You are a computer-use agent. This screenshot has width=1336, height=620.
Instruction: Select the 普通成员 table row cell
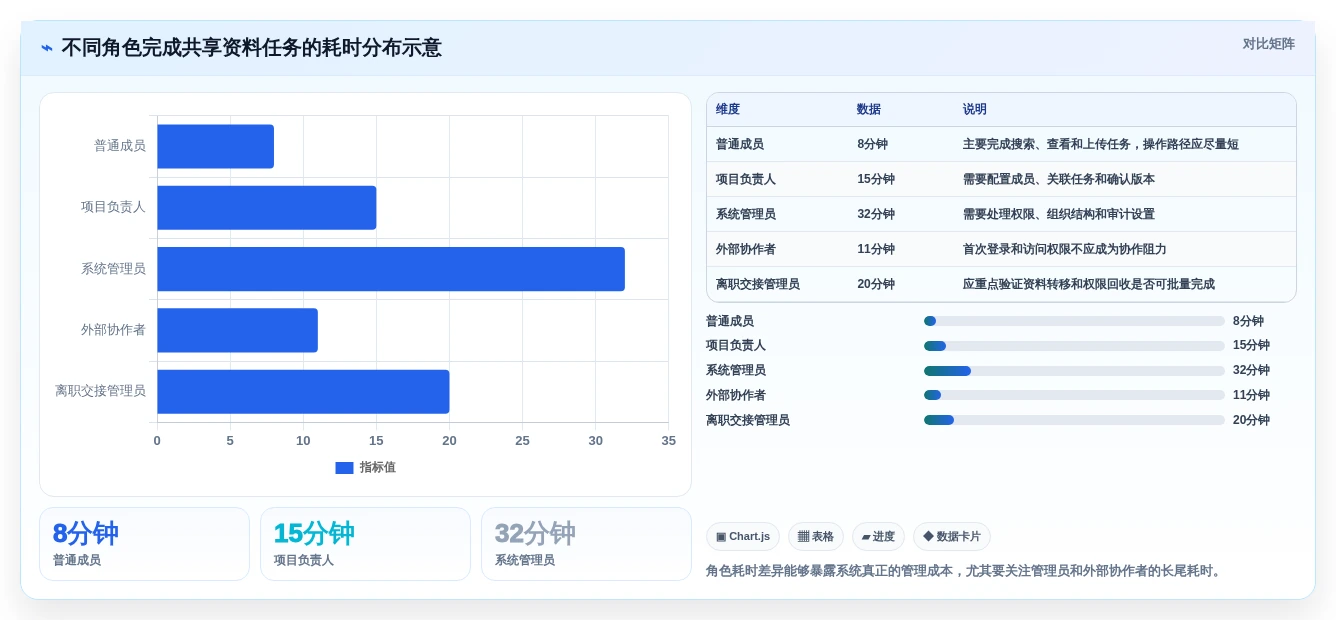click(x=740, y=144)
